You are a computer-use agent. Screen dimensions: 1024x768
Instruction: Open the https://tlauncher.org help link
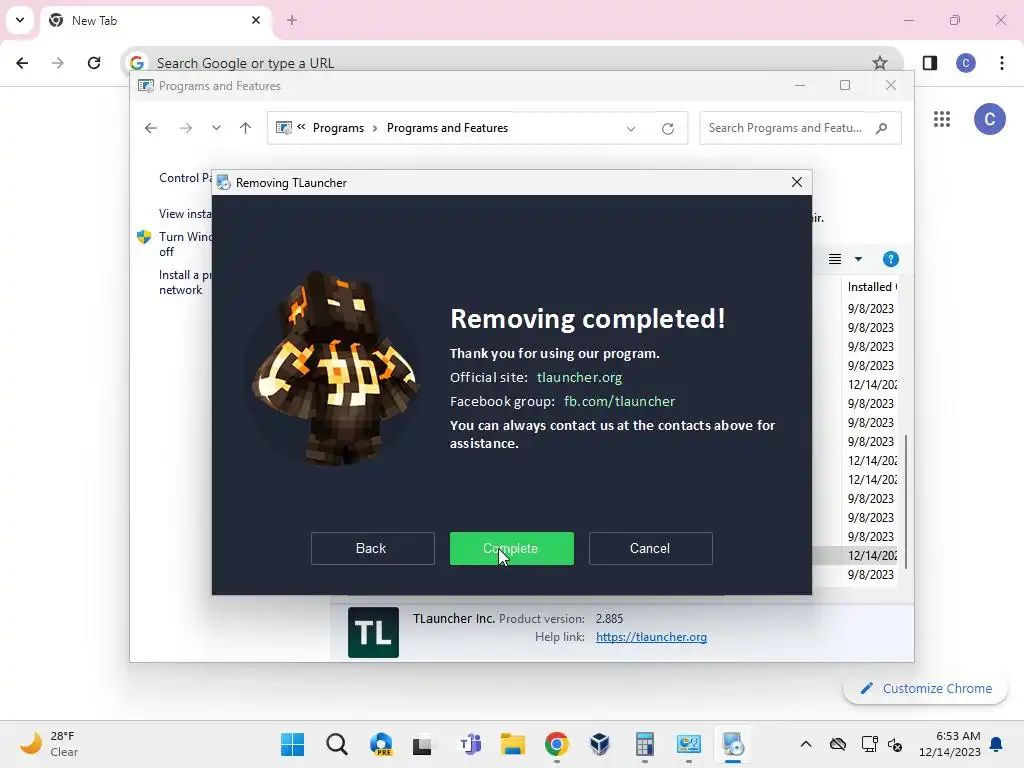pyautogui.click(x=651, y=637)
